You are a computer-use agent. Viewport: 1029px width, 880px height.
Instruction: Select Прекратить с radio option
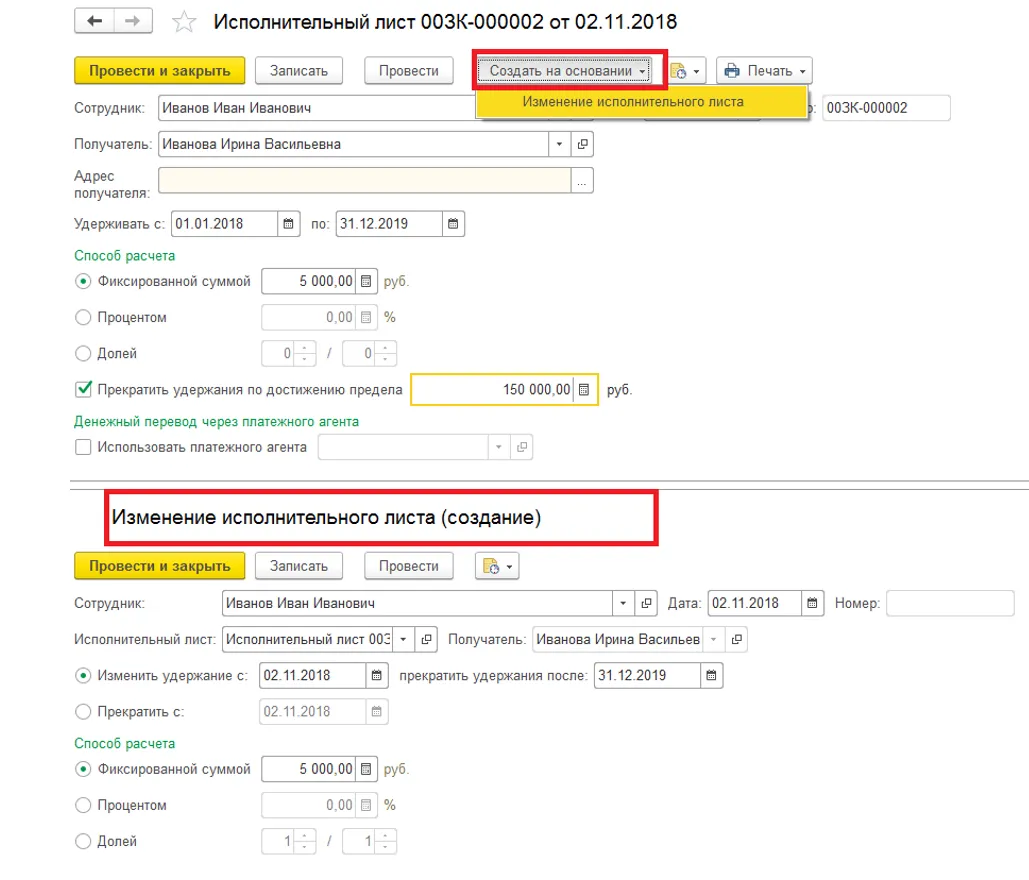coord(84,712)
